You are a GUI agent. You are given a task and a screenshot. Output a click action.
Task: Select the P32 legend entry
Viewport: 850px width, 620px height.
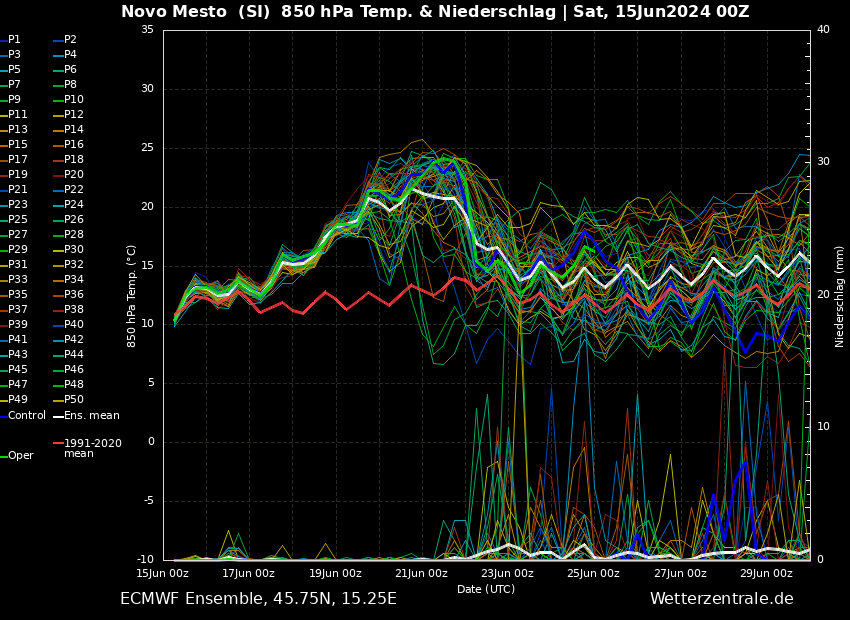[x=73, y=265]
